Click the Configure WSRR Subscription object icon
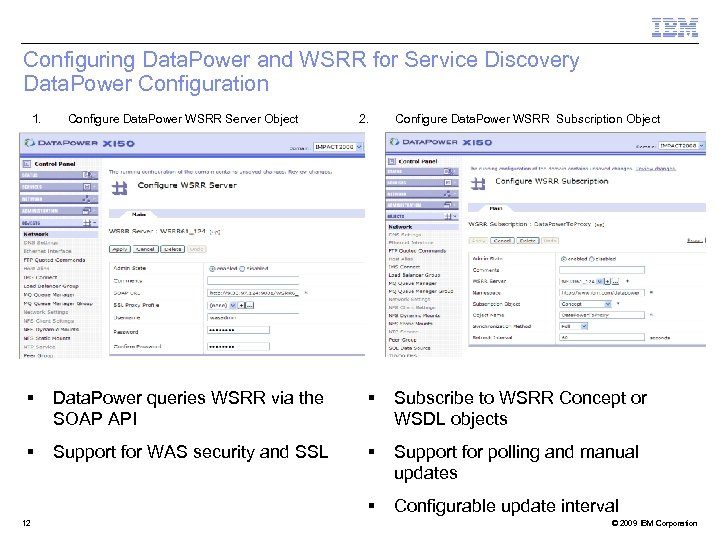The image size is (720, 540). [x=478, y=184]
